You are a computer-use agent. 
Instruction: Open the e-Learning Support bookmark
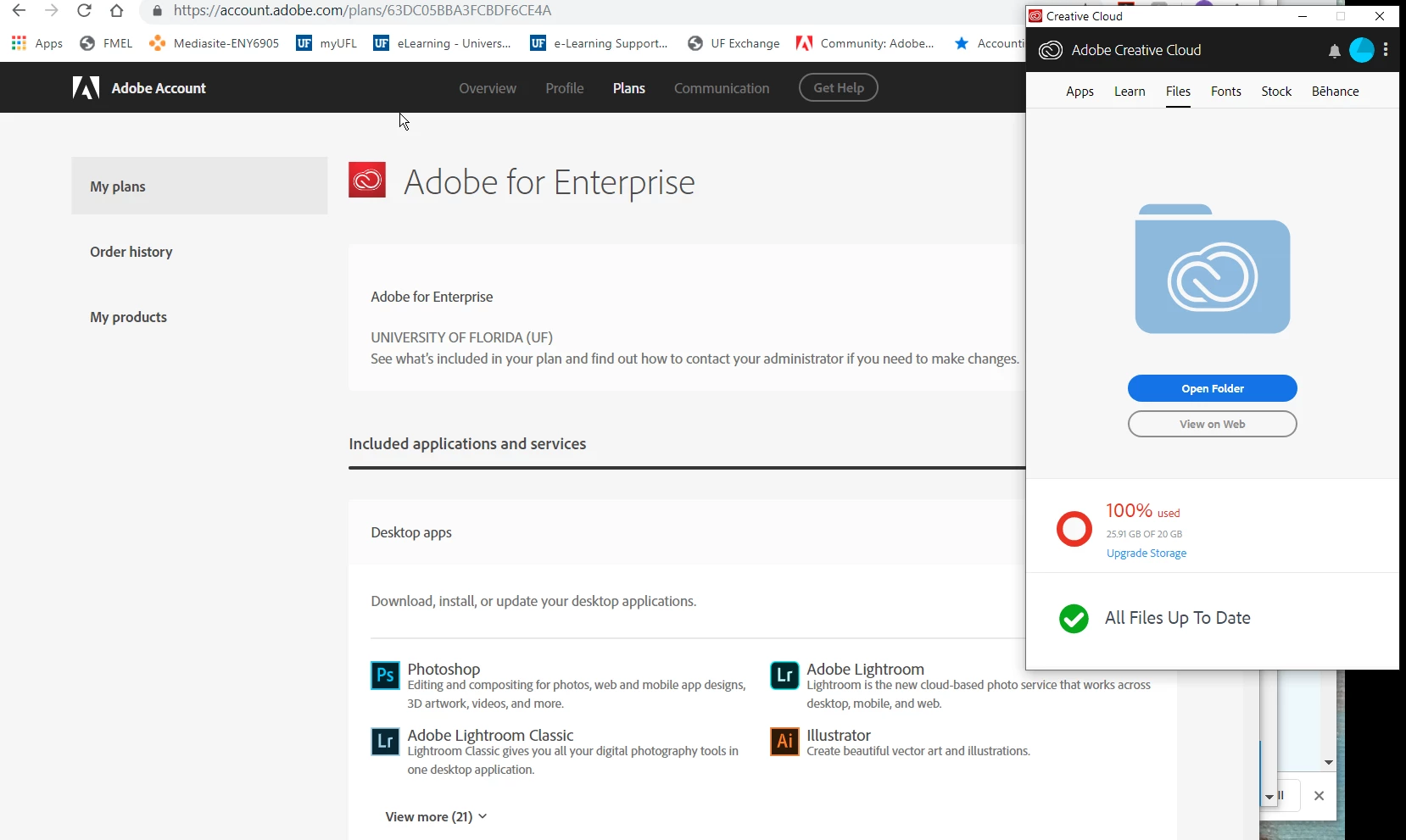(599, 43)
